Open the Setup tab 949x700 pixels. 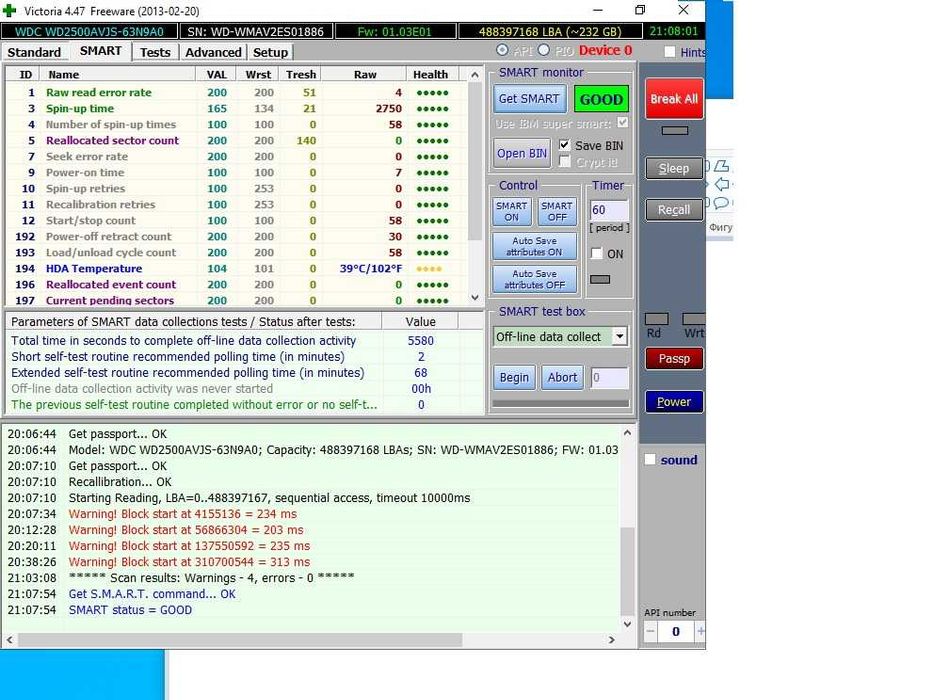[x=270, y=52]
